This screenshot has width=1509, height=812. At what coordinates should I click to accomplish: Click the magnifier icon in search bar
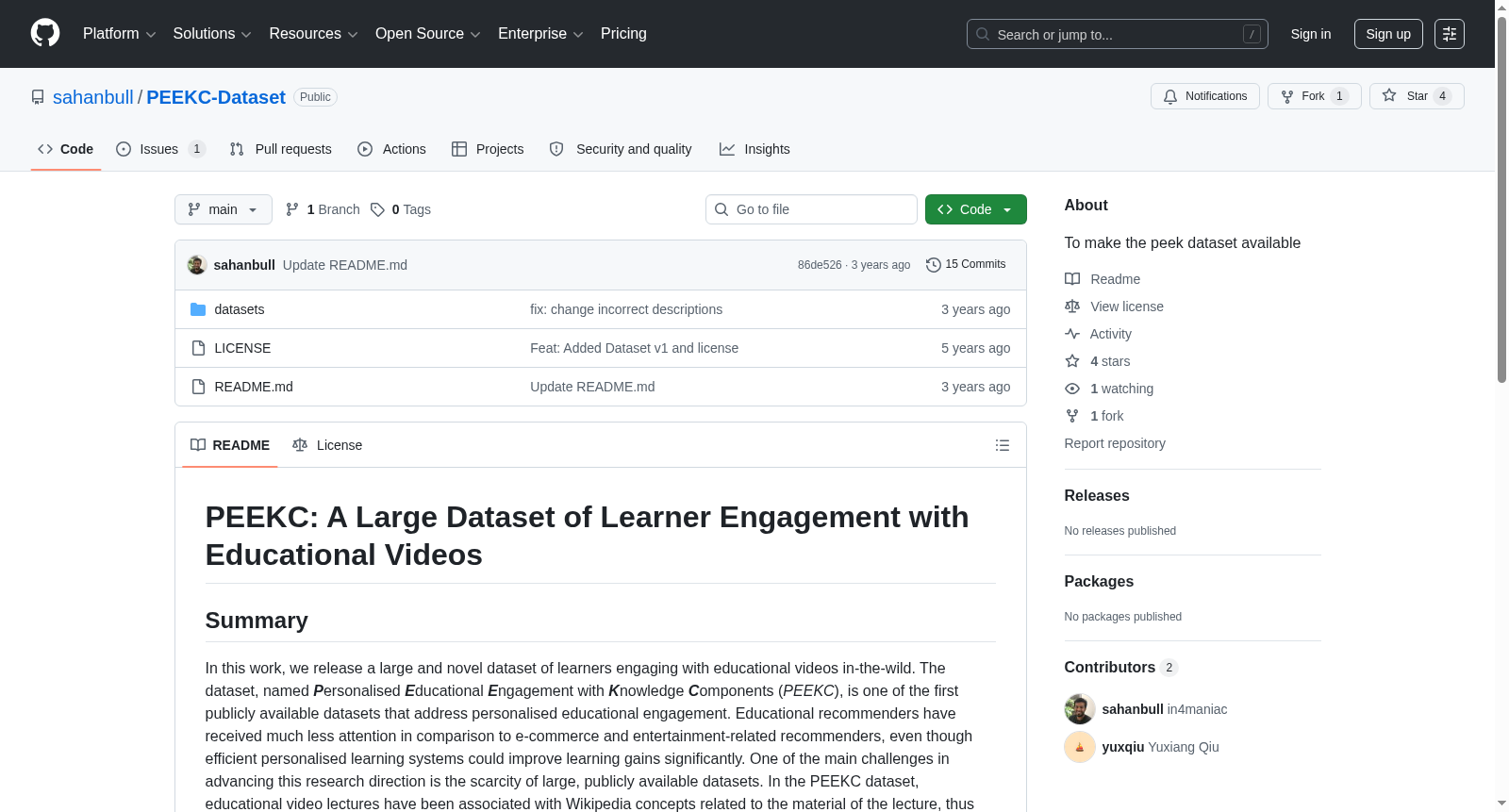coord(983,34)
